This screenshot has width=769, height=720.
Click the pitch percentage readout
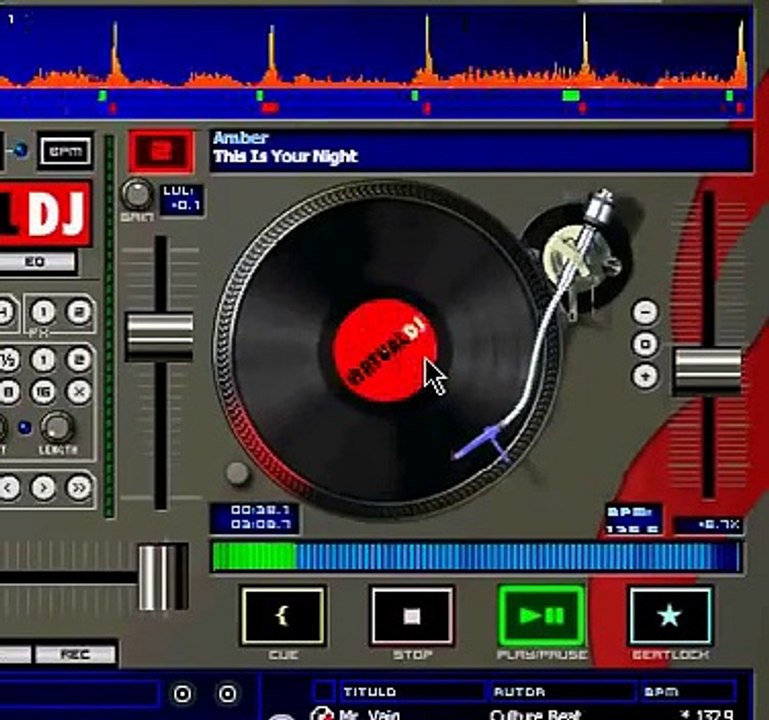pos(708,525)
